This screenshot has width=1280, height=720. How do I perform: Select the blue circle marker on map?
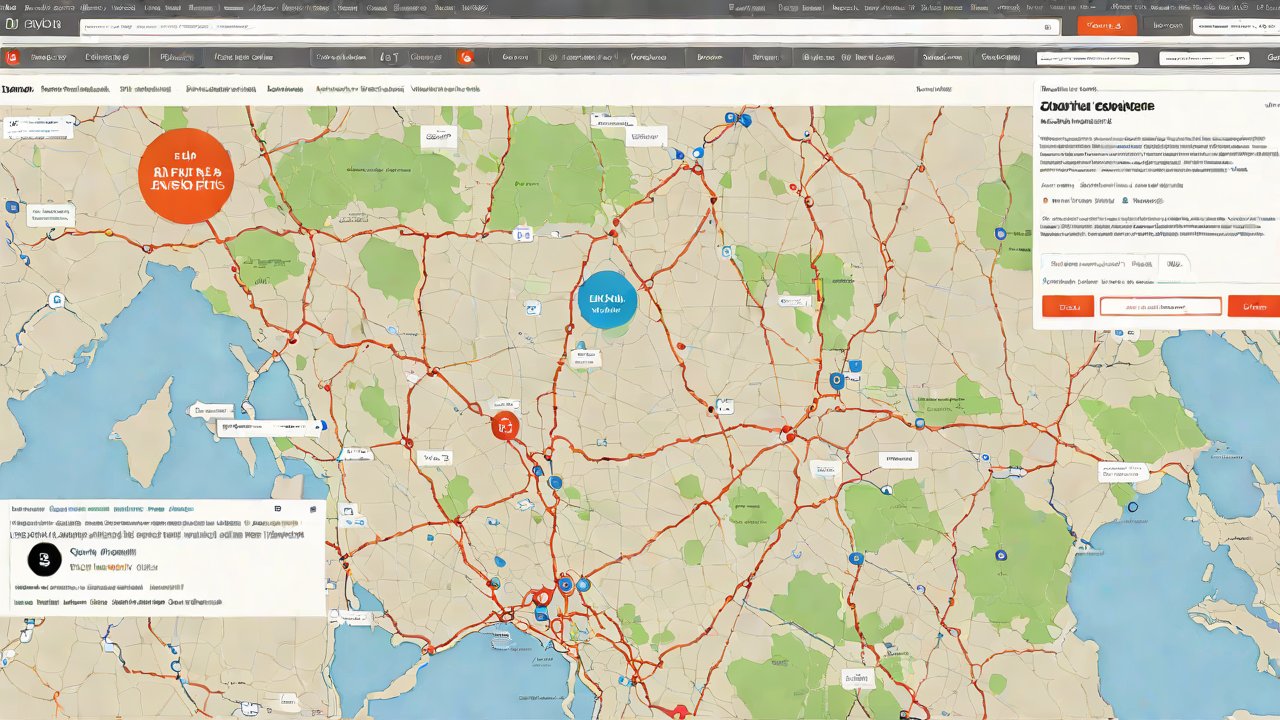(607, 299)
